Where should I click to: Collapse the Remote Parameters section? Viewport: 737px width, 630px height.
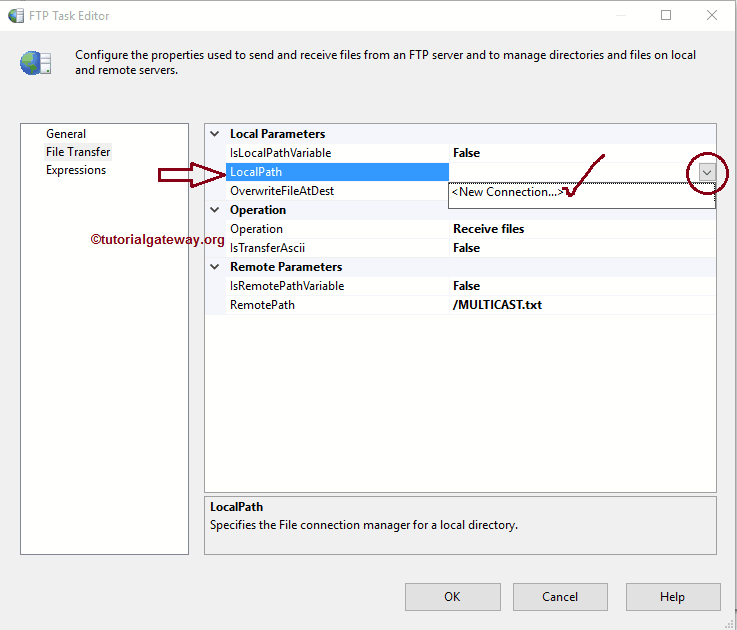click(x=214, y=267)
